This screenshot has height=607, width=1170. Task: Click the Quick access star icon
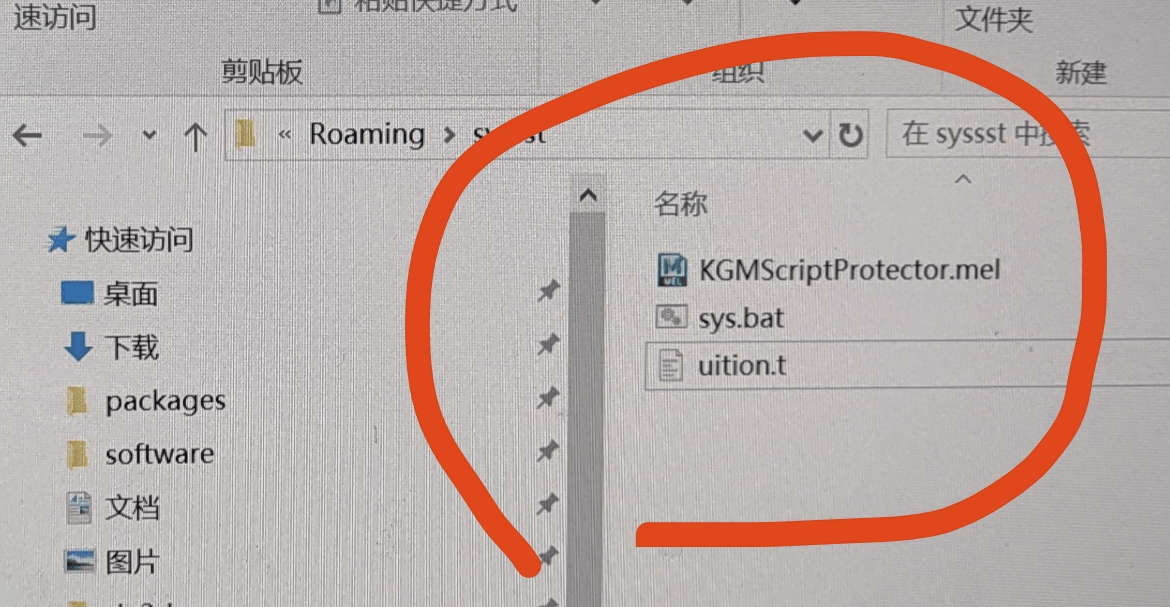(61, 240)
